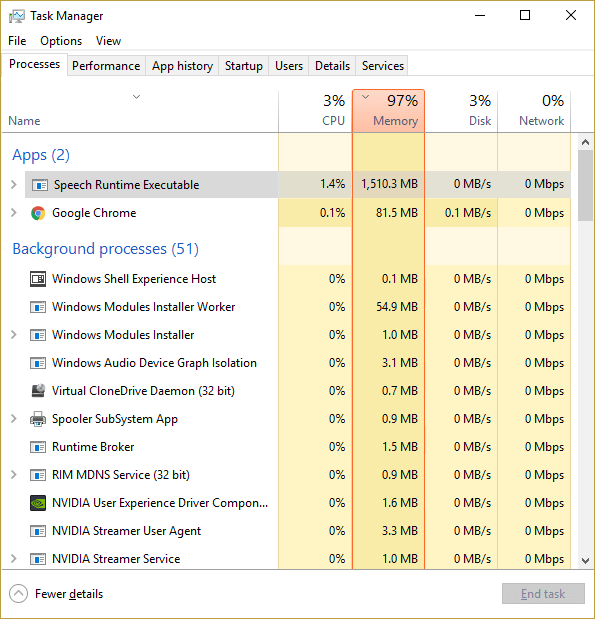Click the NVIDIA Streamer User Agent icon
This screenshot has height=619, width=595.
pyautogui.click(x=38, y=531)
